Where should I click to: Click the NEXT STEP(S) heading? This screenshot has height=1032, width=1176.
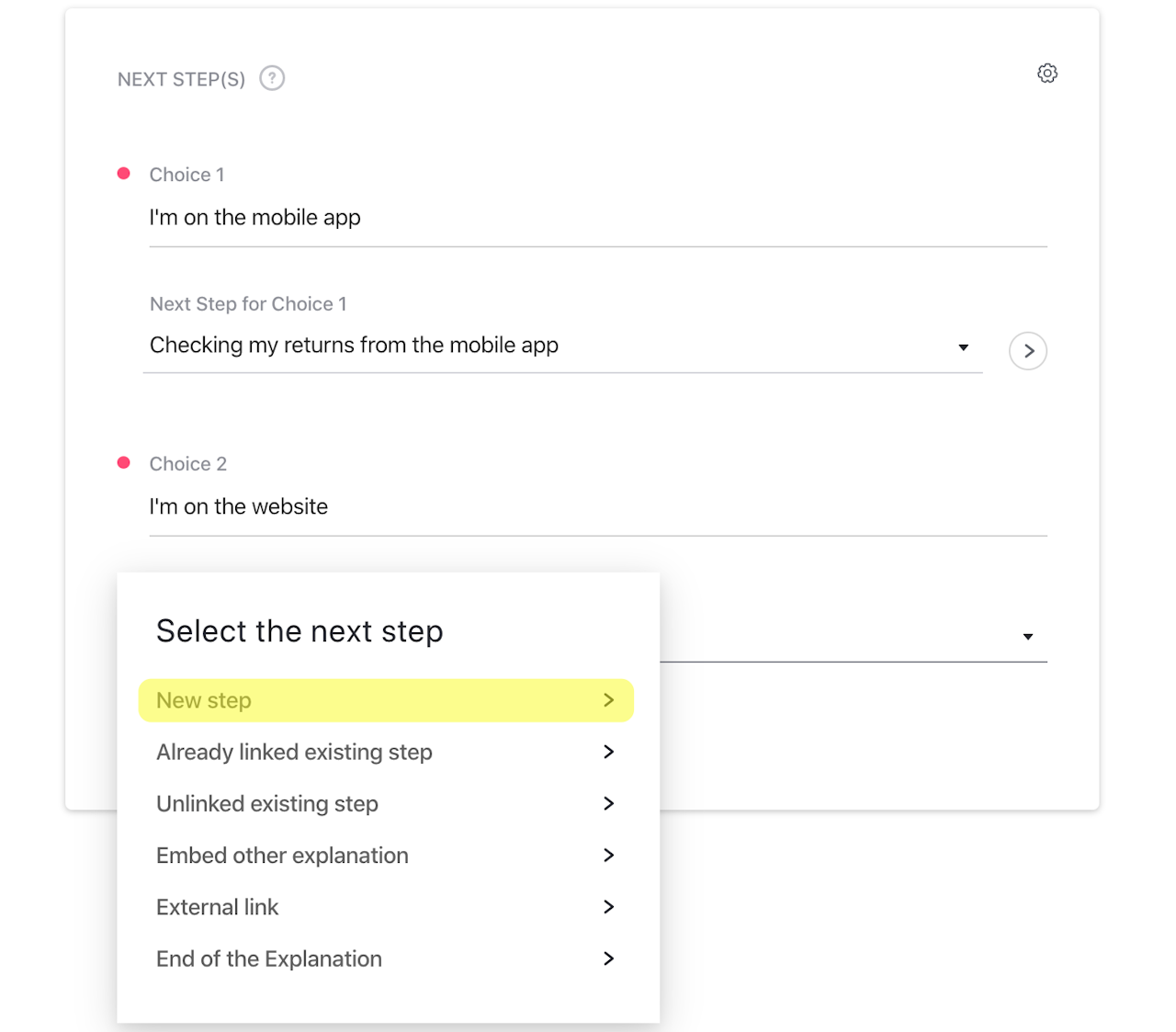[x=181, y=79]
